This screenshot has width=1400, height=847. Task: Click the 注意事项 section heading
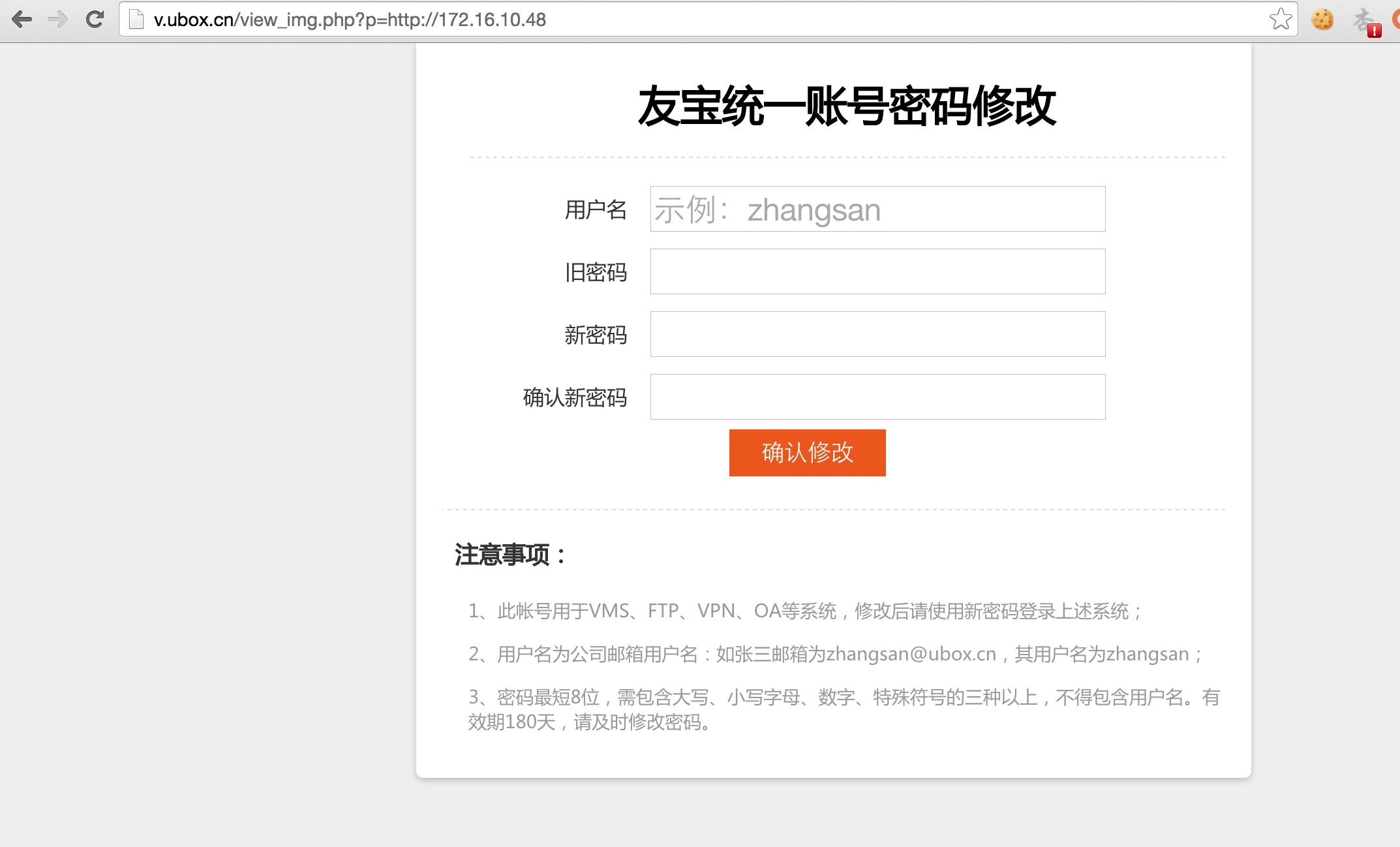click(510, 555)
